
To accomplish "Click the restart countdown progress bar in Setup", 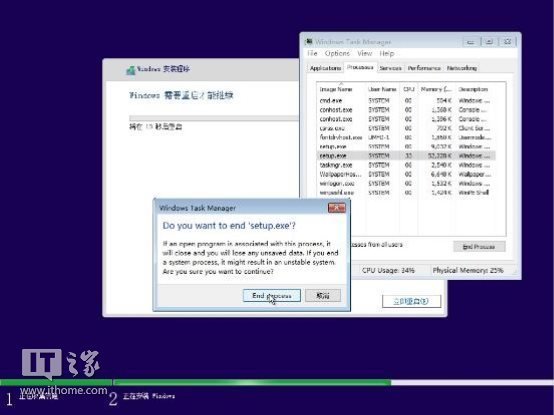I will point(214,118).
